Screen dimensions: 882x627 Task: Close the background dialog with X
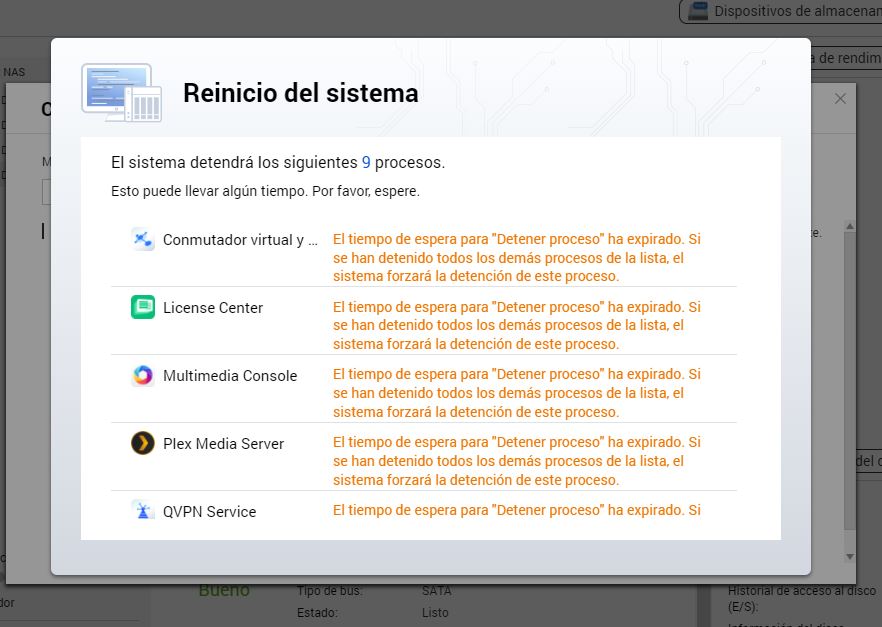[840, 98]
